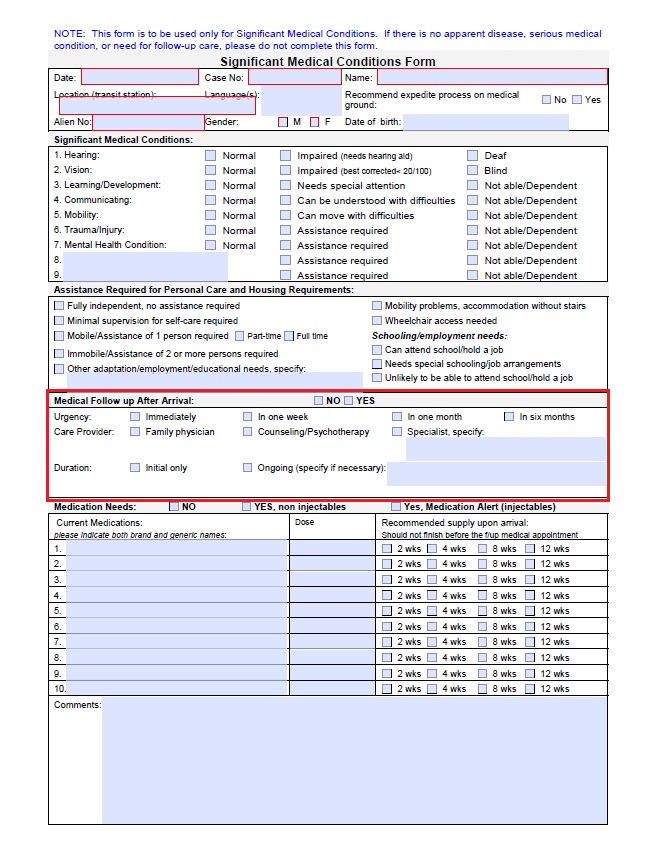The height and width of the screenshot is (867, 671).
Task: Click the 'Specialist, specify' text field
Action: coord(505,448)
